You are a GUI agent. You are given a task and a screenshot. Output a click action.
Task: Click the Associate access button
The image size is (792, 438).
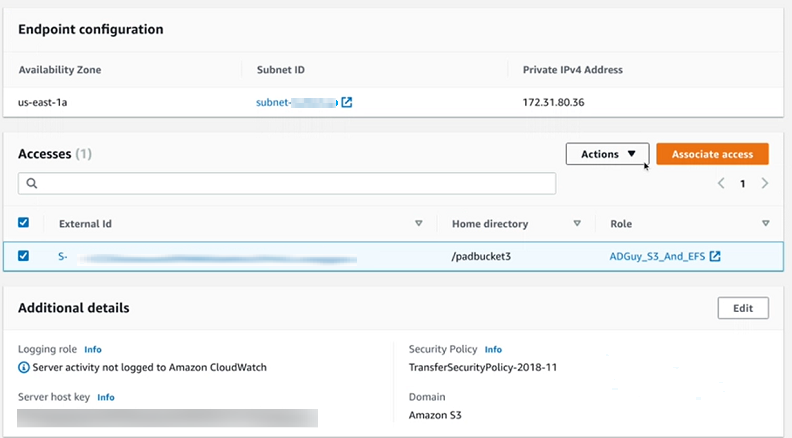(x=712, y=154)
